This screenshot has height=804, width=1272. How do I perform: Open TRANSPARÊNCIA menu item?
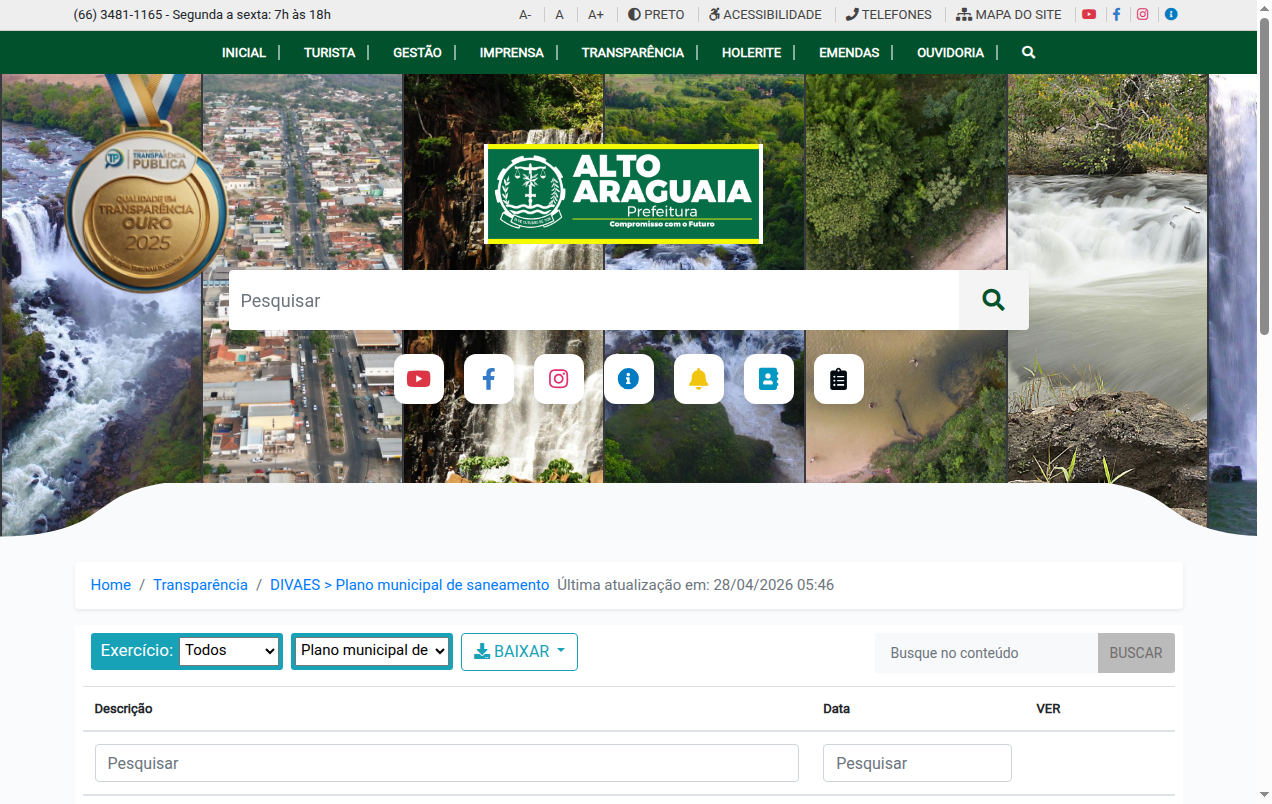coord(633,52)
